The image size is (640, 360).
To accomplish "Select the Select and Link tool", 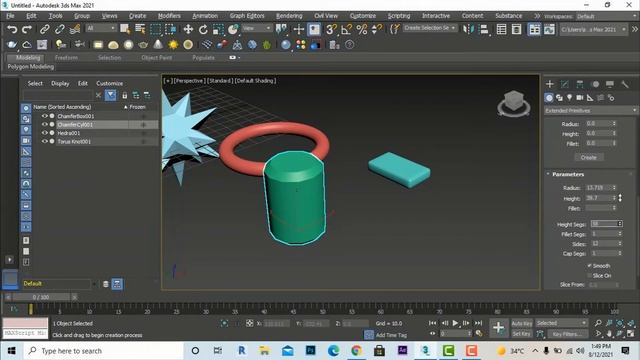I will pyautogui.click(x=44, y=29).
